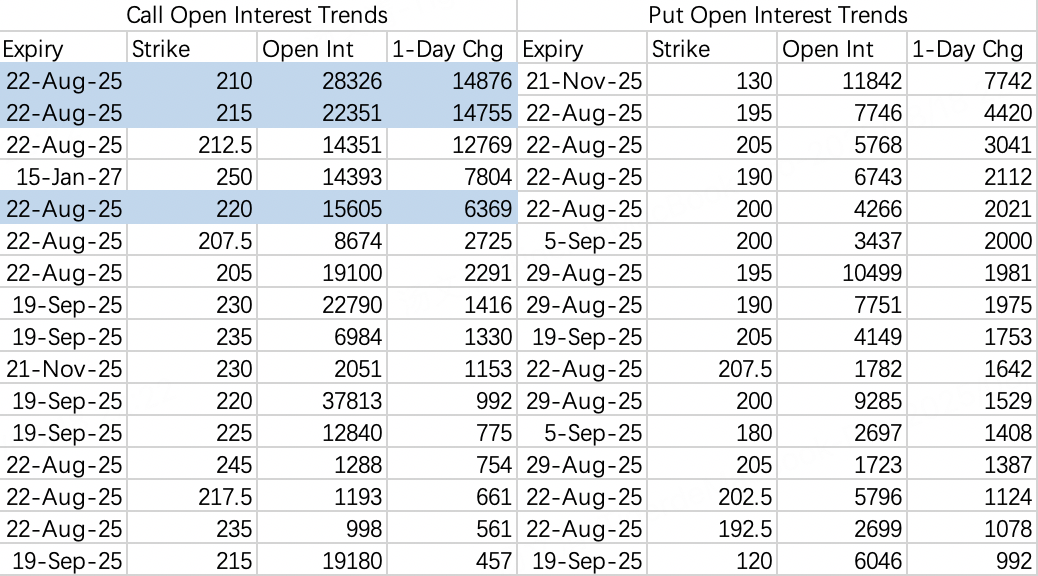Select call open interest 22790 cell

[321, 305]
